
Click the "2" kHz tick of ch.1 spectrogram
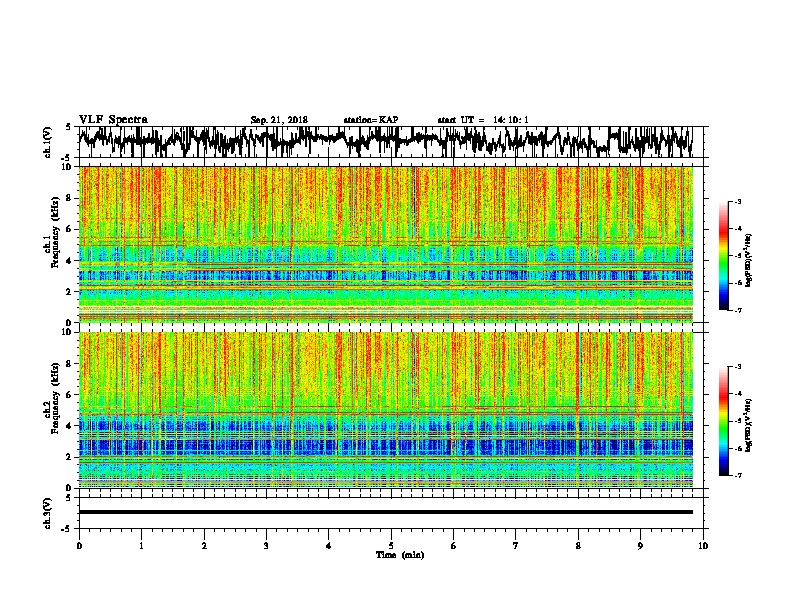pos(70,292)
